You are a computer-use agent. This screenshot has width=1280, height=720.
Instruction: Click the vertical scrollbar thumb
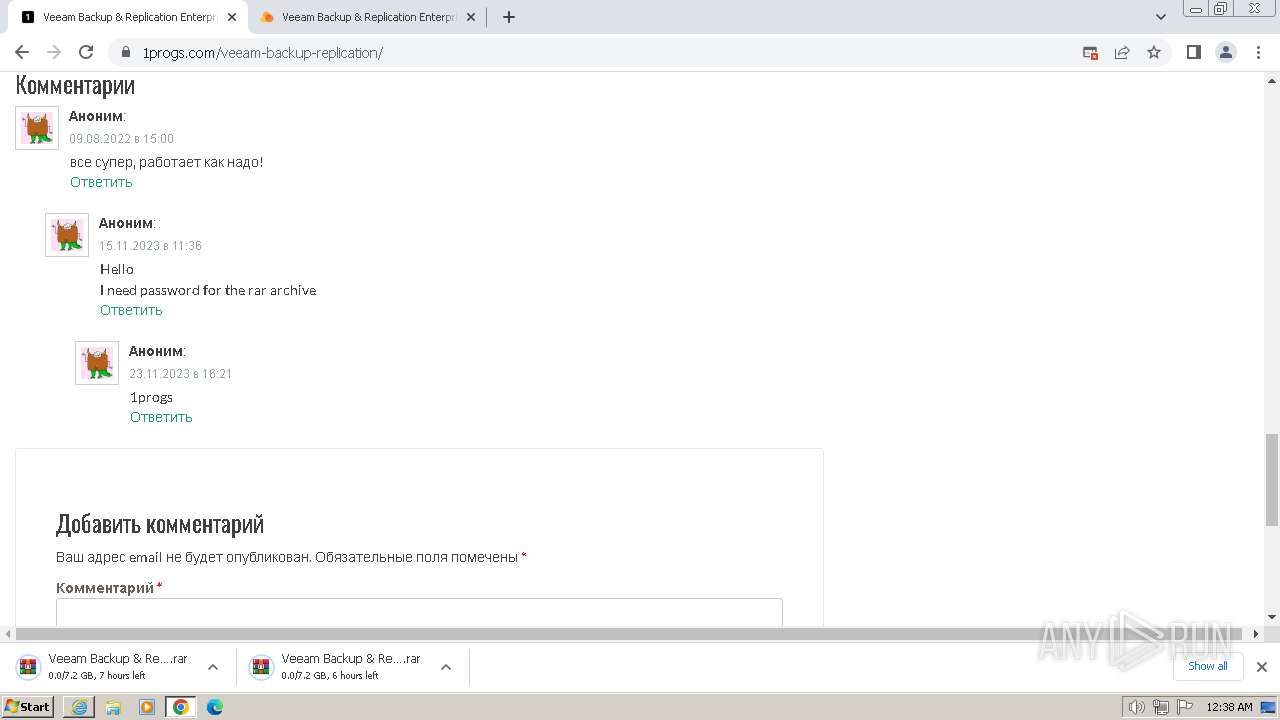pyautogui.click(x=1272, y=480)
